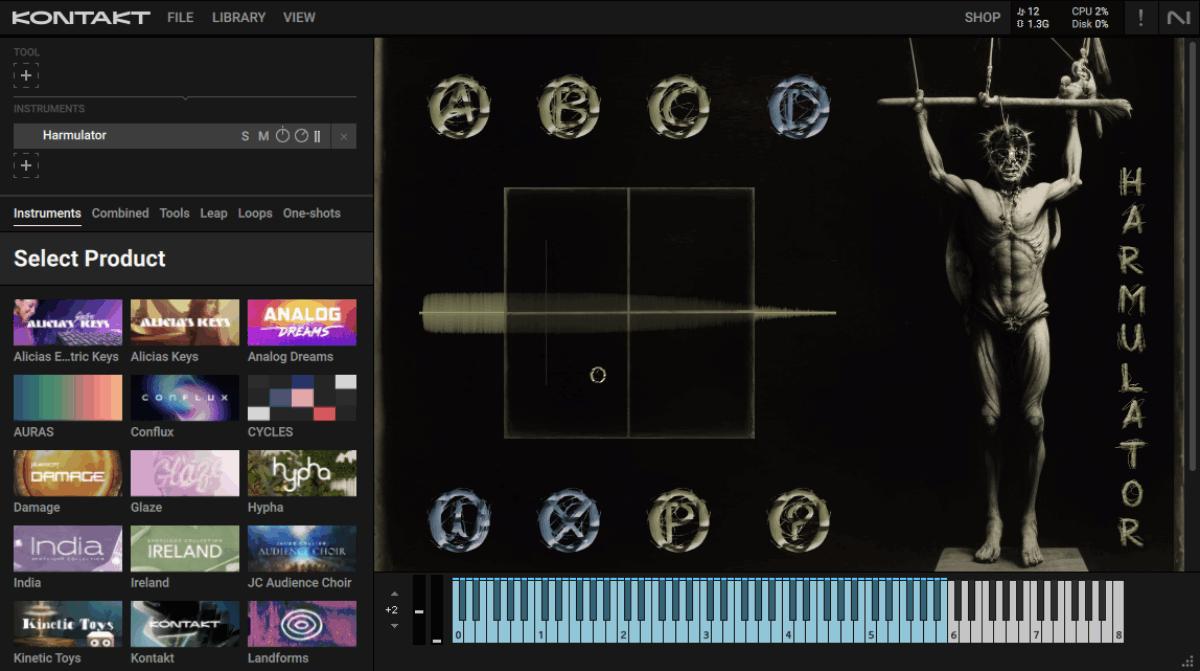The width and height of the screenshot is (1200, 671).
Task: Click the B rune button in Harmulator
Action: pos(569,107)
